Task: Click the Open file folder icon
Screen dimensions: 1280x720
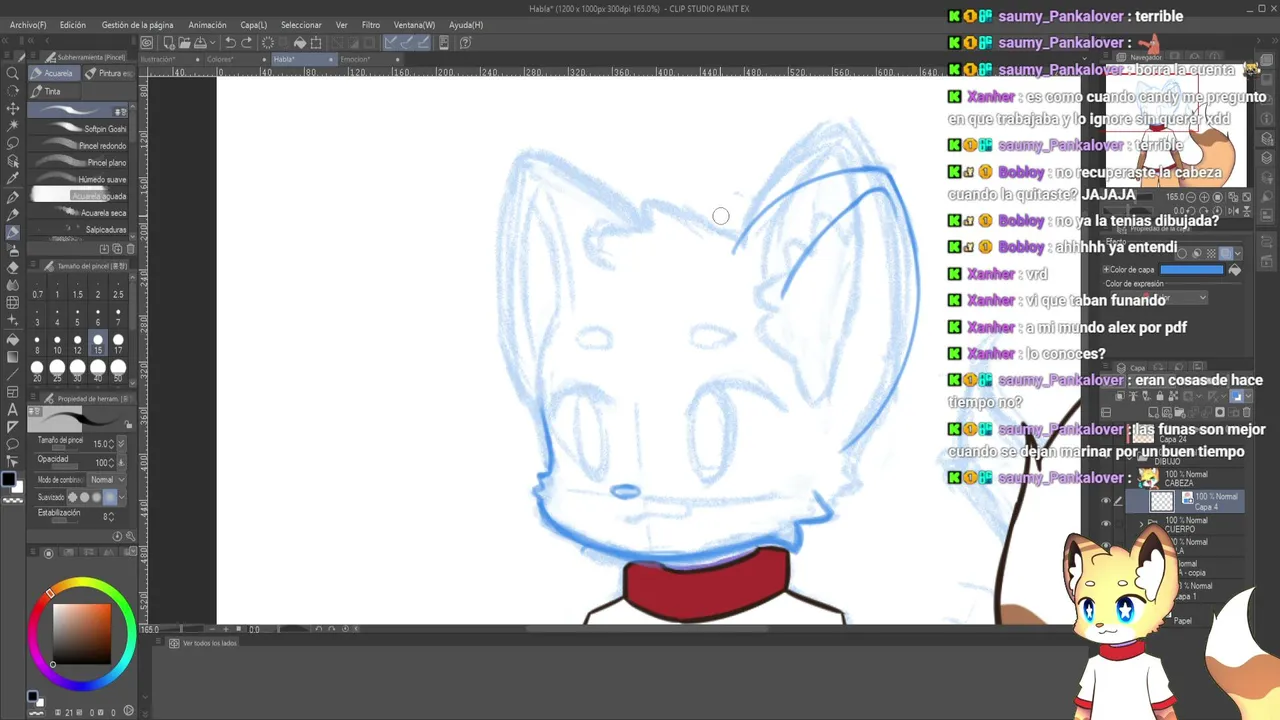Action: 185,43
